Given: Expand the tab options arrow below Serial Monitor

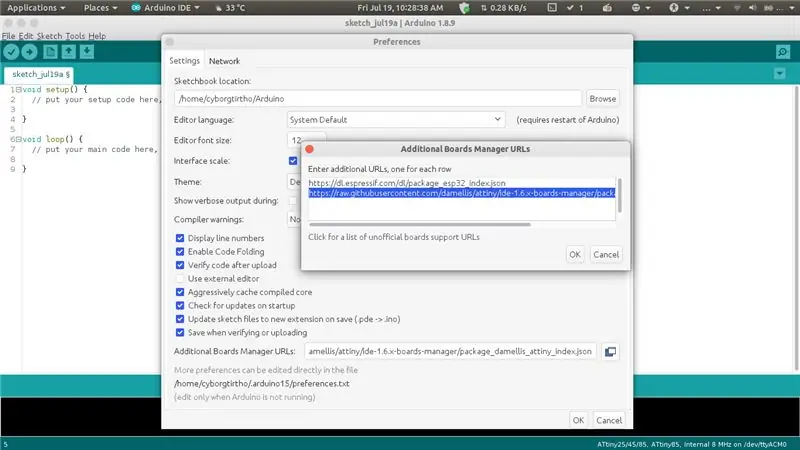Looking at the screenshot, I should tap(780, 74).
